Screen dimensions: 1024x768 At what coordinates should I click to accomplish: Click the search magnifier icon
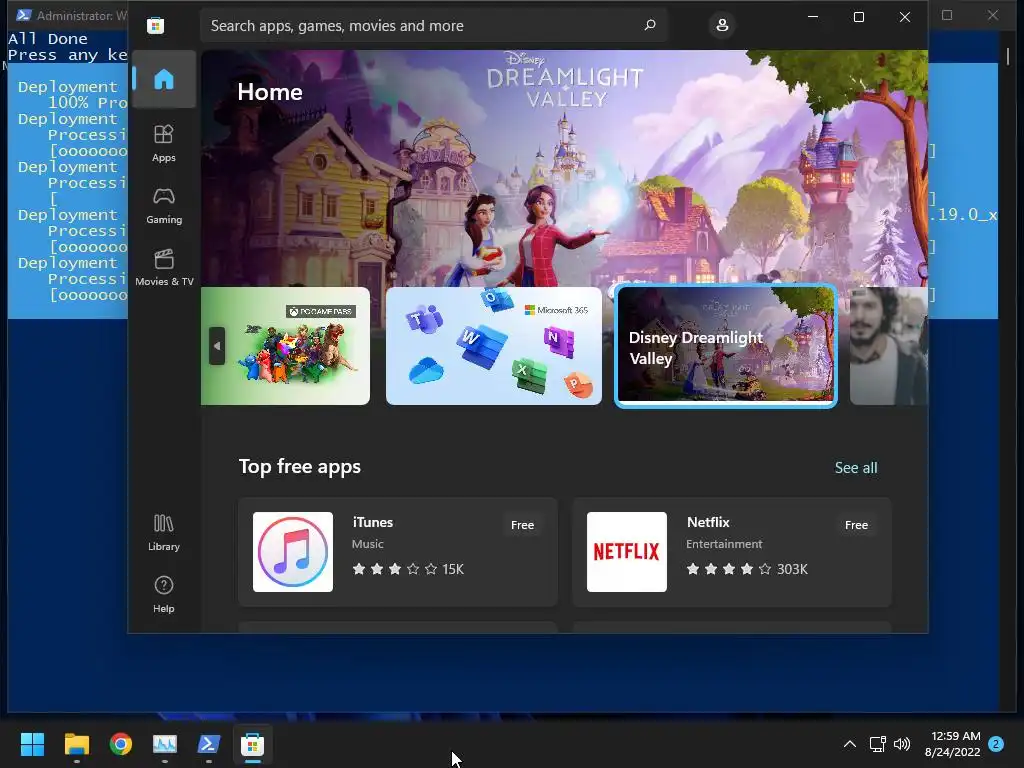click(x=650, y=25)
